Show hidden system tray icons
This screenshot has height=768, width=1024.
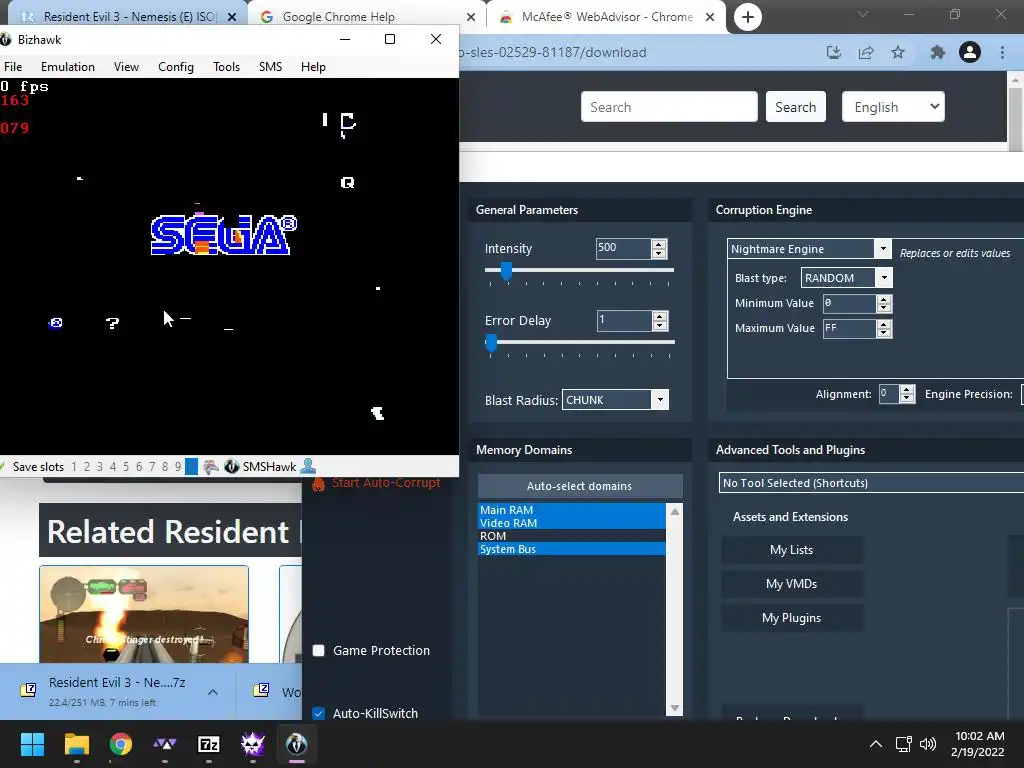click(x=876, y=744)
